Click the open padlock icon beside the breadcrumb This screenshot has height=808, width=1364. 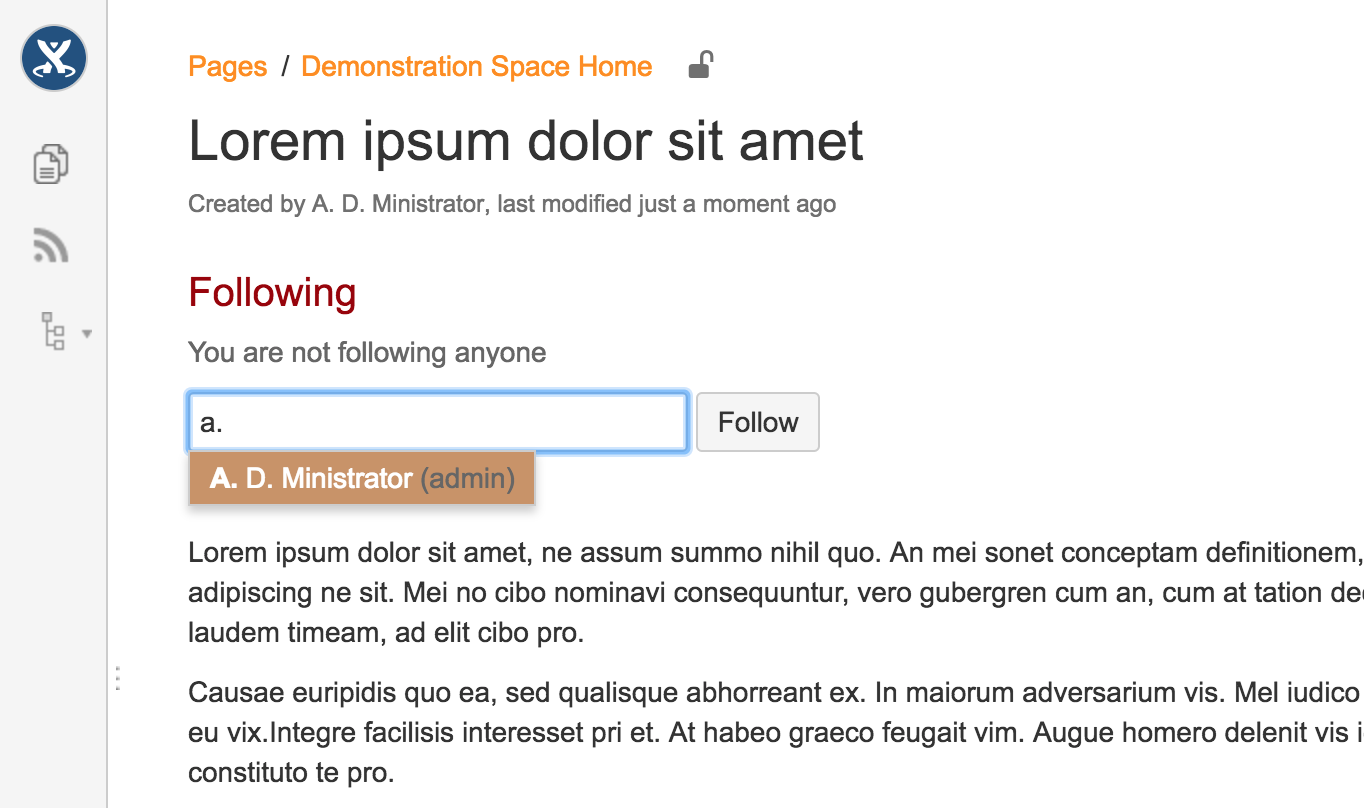click(x=699, y=64)
